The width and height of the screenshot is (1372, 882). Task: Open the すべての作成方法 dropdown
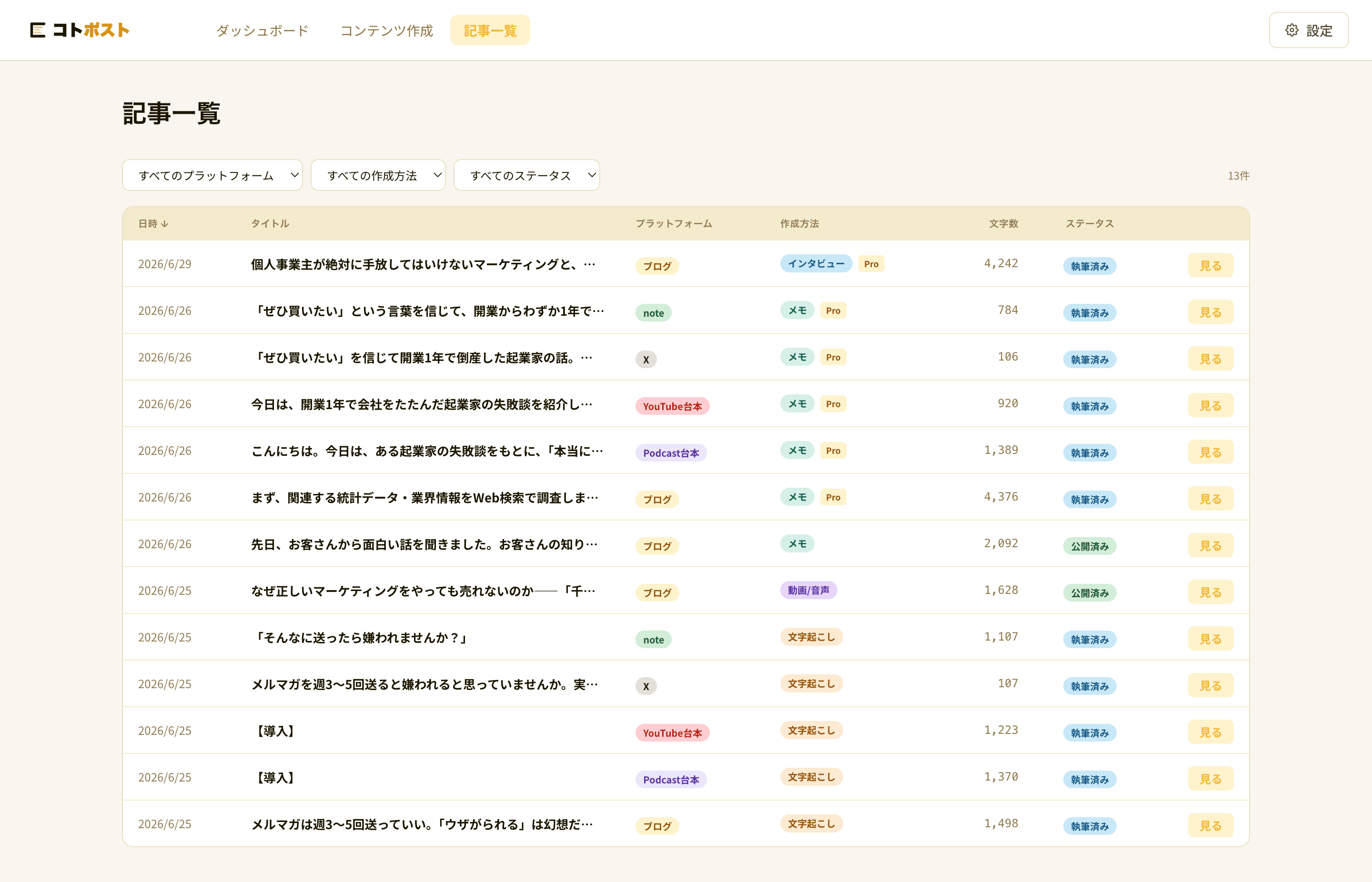378,175
